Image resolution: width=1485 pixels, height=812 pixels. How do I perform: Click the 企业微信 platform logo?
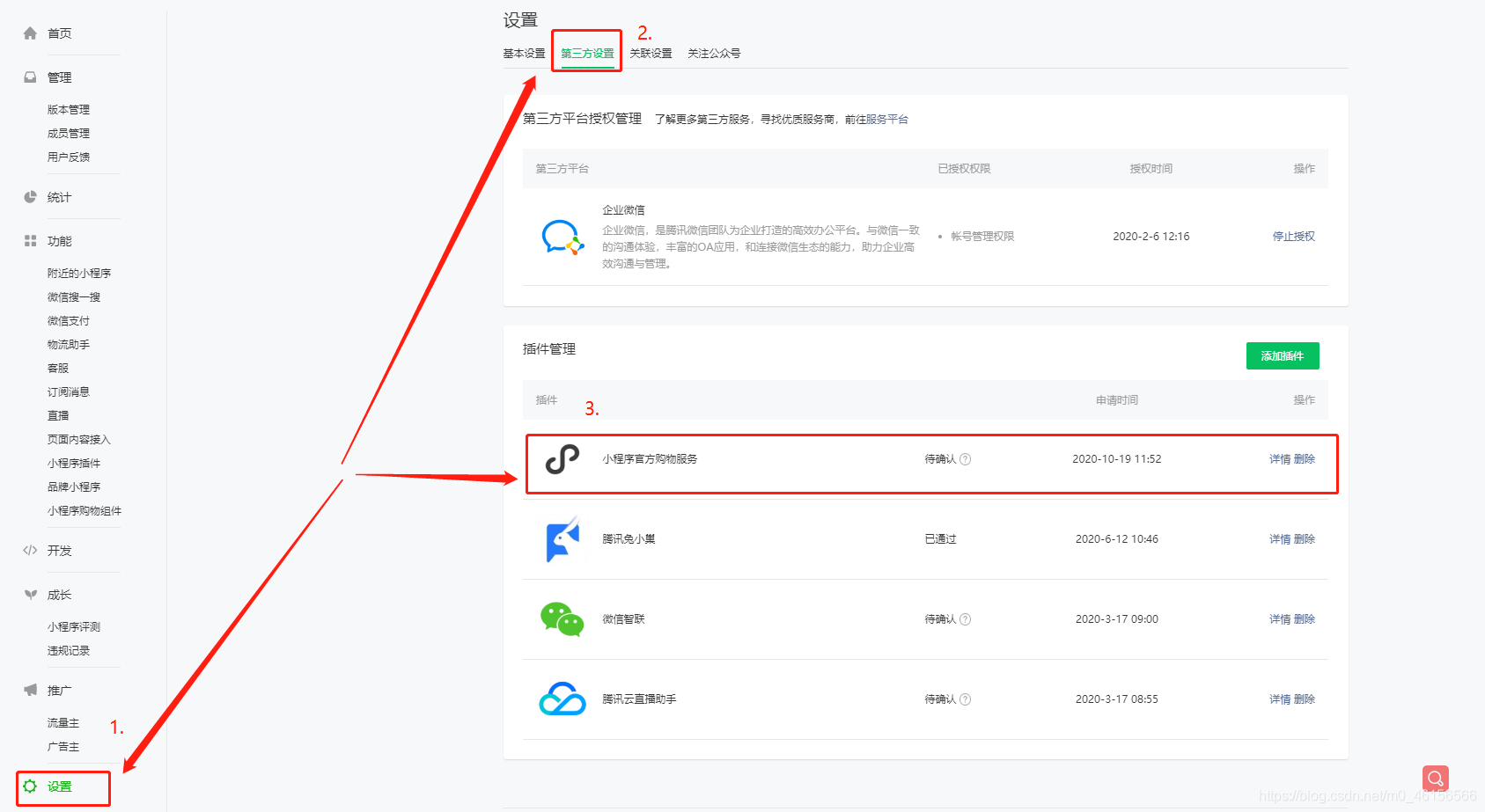point(562,237)
